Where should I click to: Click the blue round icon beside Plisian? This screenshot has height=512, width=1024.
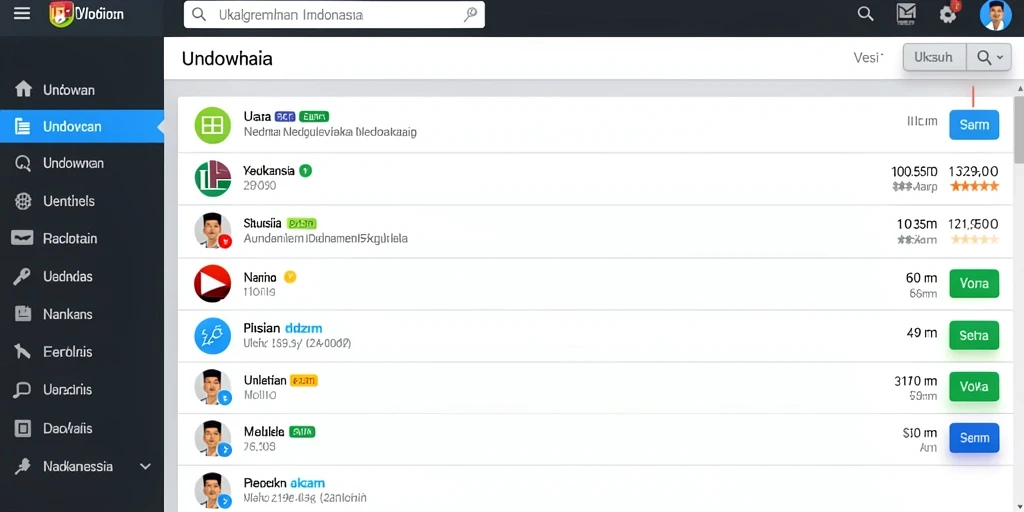[x=213, y=336]
